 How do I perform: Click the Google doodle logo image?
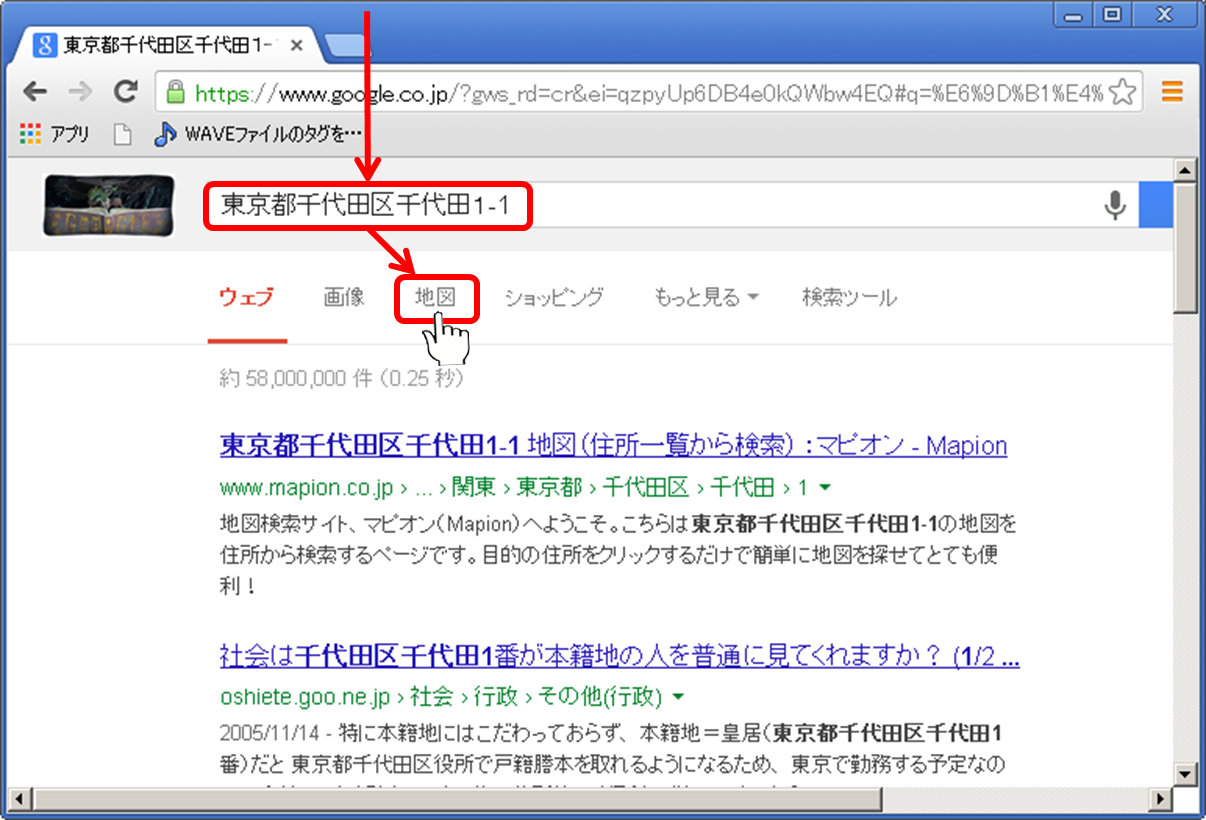point(109,207)
